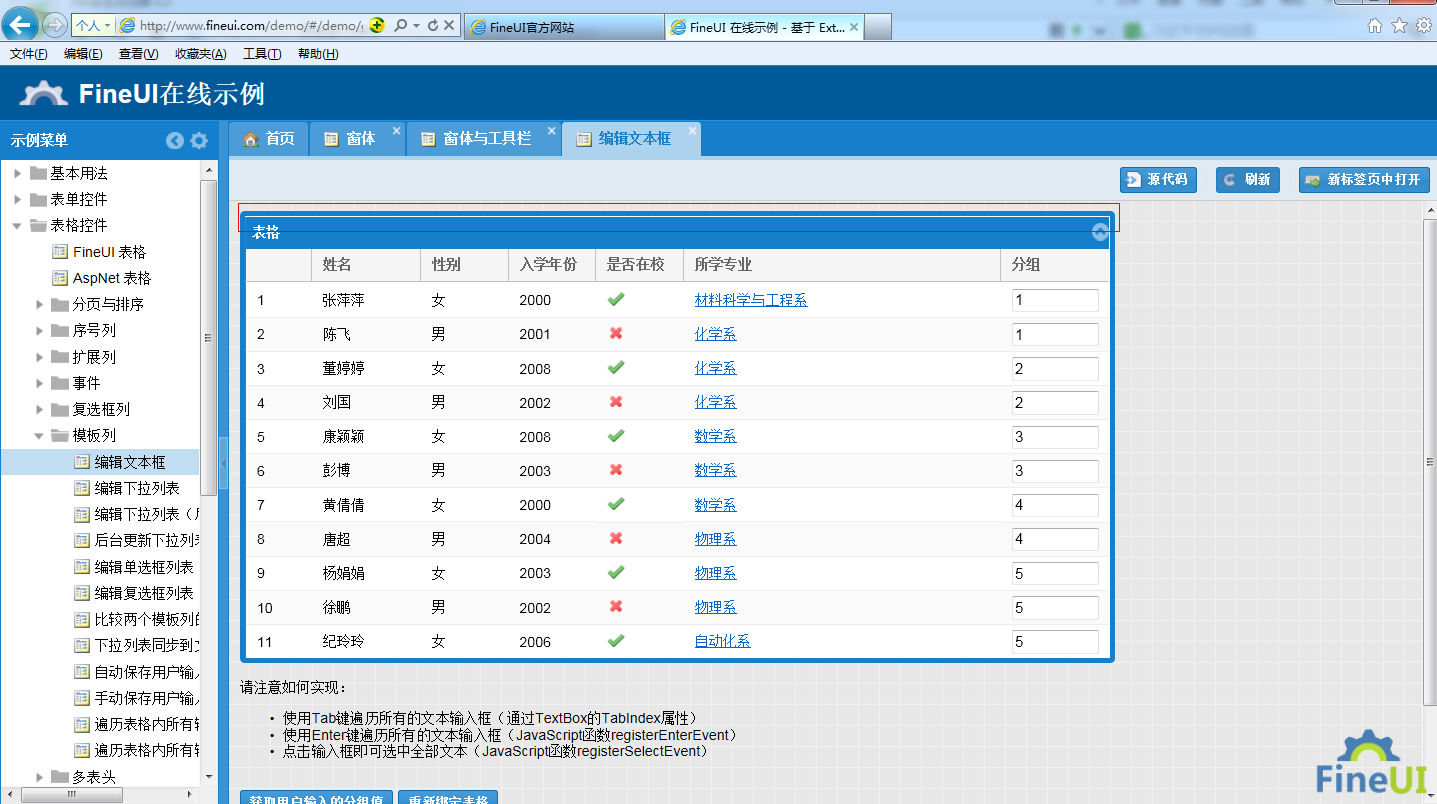1437x804 pixels.
Task: Click the red cross in the 陈飞 row
Action: pos(616,333)
